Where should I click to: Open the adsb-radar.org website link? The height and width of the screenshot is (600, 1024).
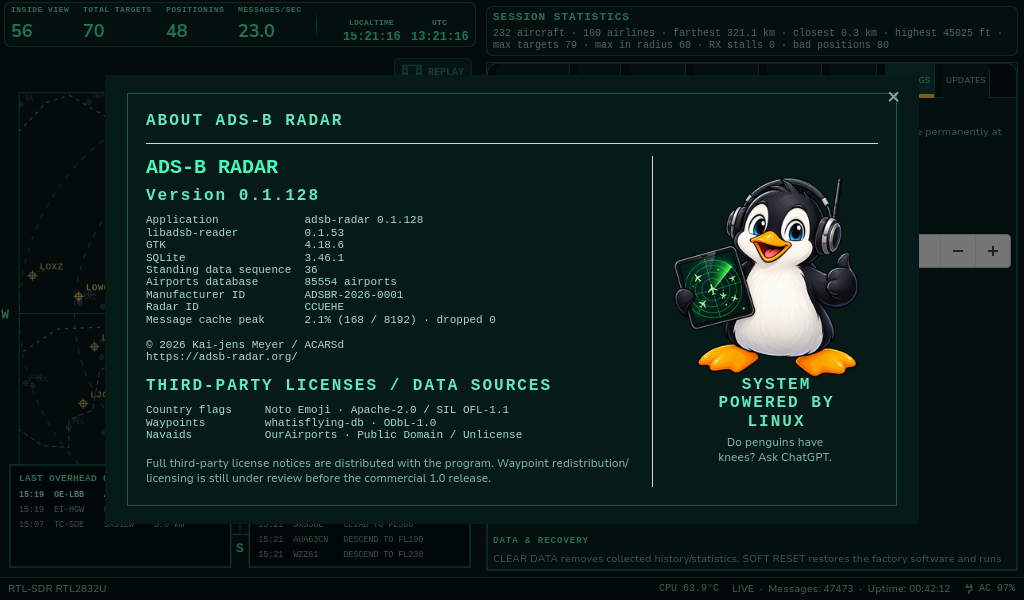[221, 357]
